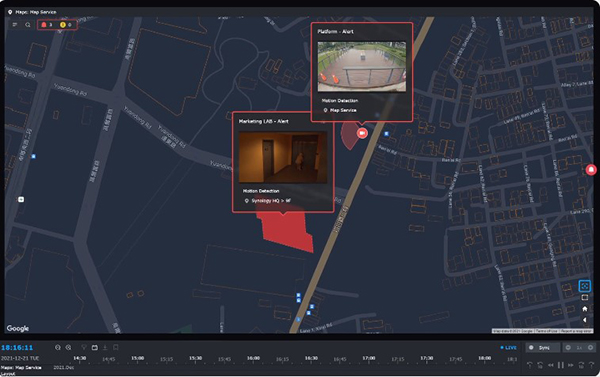Viewport: 600px width, 377px height.
Task: Open Platform alert camera thumbnail
Action: point(362,67)
